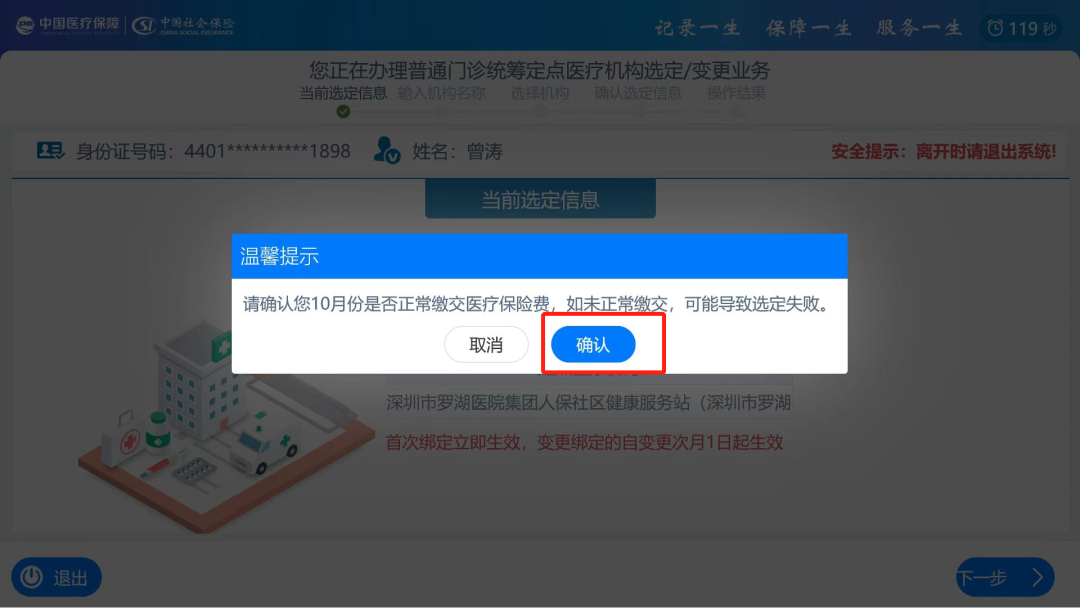Click the 退出 exit button
Image resolution: width=1080 pixels, height=608 pixels.
(56, 577)
